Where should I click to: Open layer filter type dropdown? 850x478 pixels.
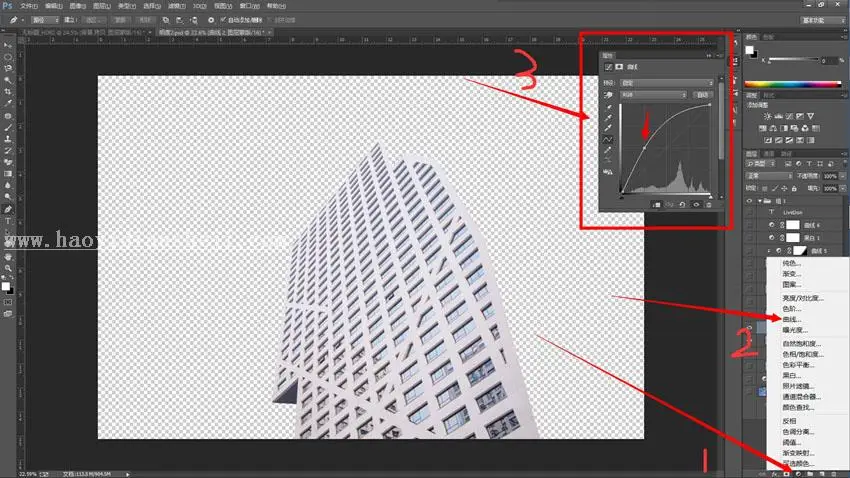point(762,164)
